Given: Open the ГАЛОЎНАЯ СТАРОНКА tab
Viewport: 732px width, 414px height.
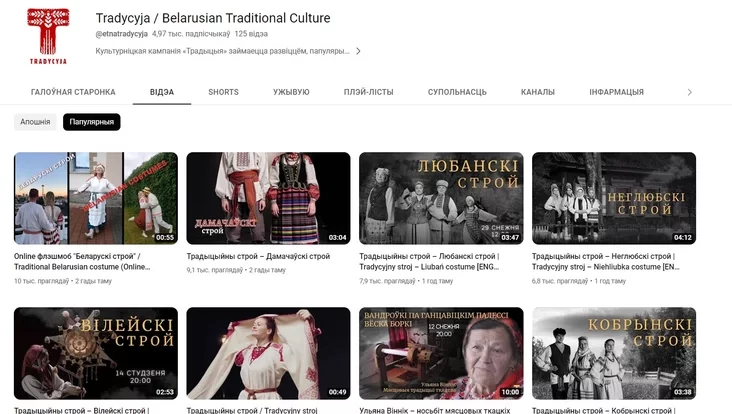Looking at the screenshot, I should pos(73,92).
